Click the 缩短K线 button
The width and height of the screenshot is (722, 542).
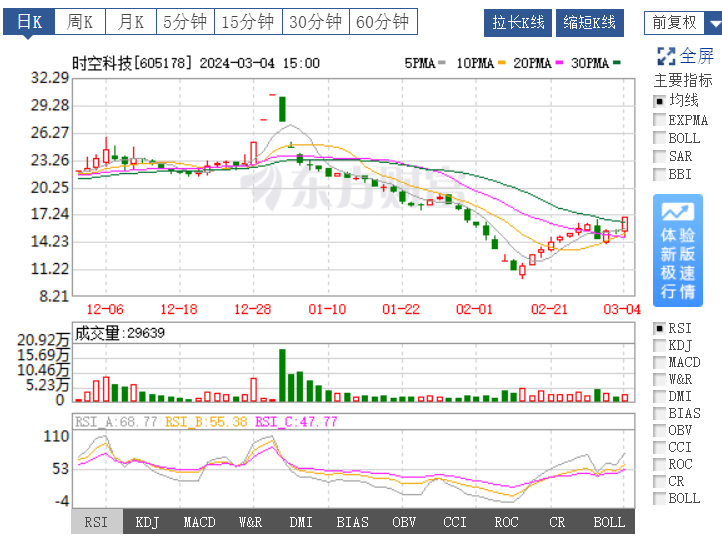coord(589,23)
